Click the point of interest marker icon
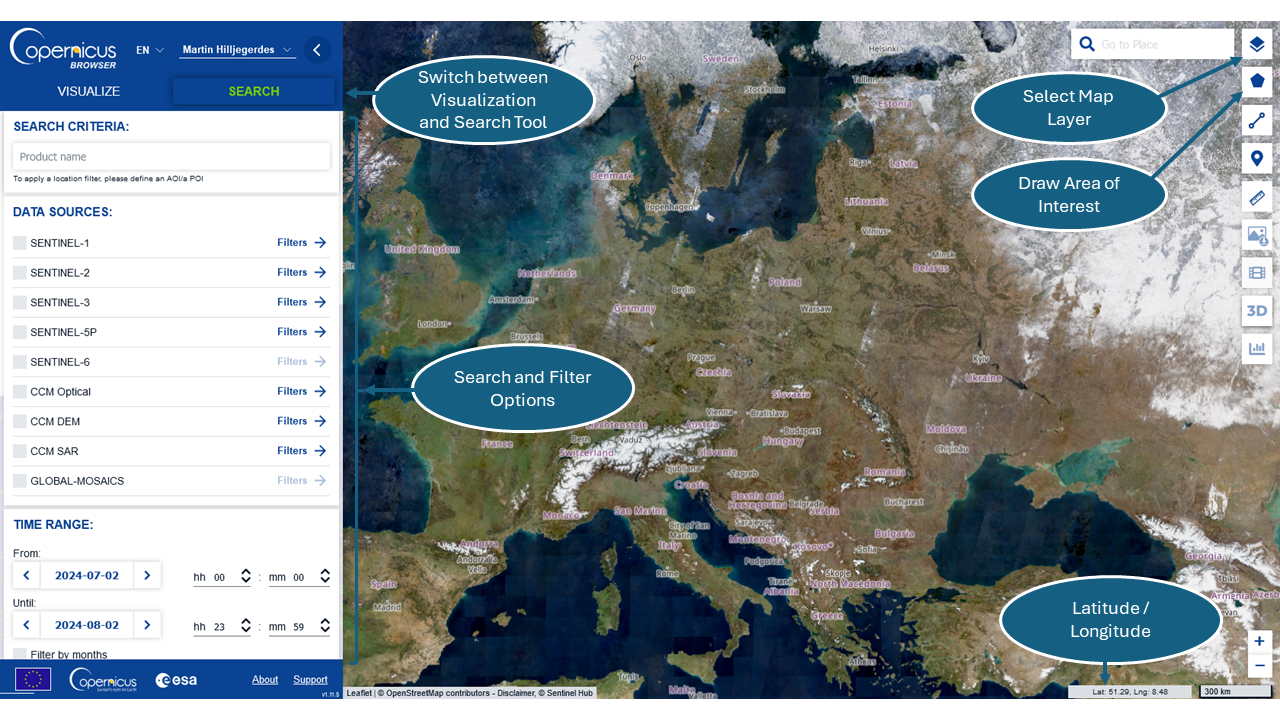The height and width of the screenshot is (720, 1280). 1257,158
